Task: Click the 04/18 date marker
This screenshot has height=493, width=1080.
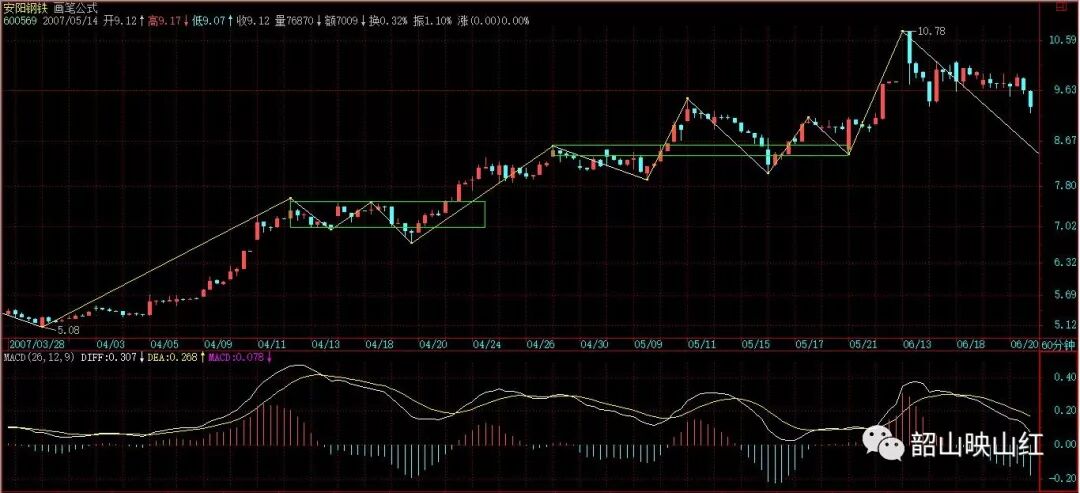Action: tap(378, 344)
